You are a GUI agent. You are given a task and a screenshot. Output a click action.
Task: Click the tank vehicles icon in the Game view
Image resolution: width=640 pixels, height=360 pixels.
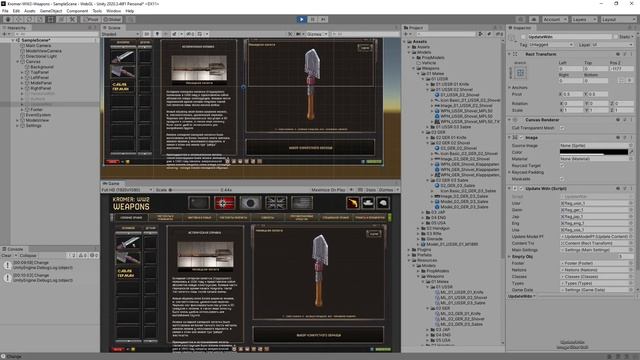(x=368, y=203)
